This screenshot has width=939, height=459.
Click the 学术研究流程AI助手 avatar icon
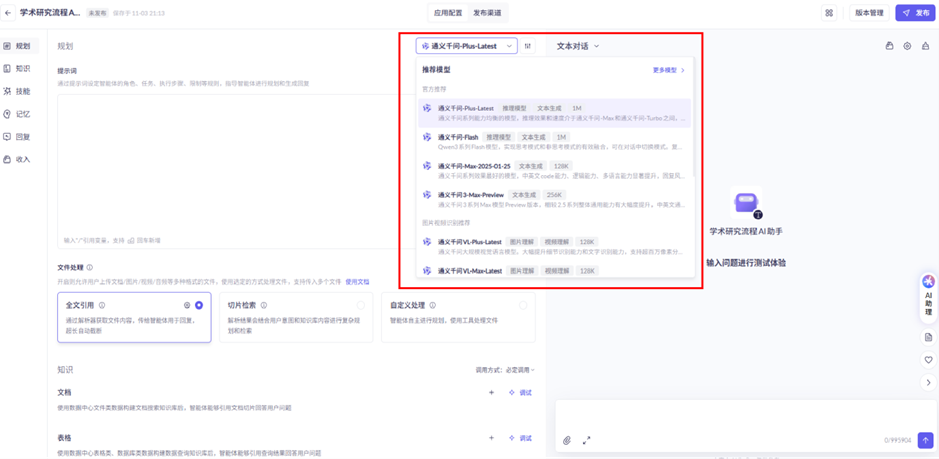[746, 203]
